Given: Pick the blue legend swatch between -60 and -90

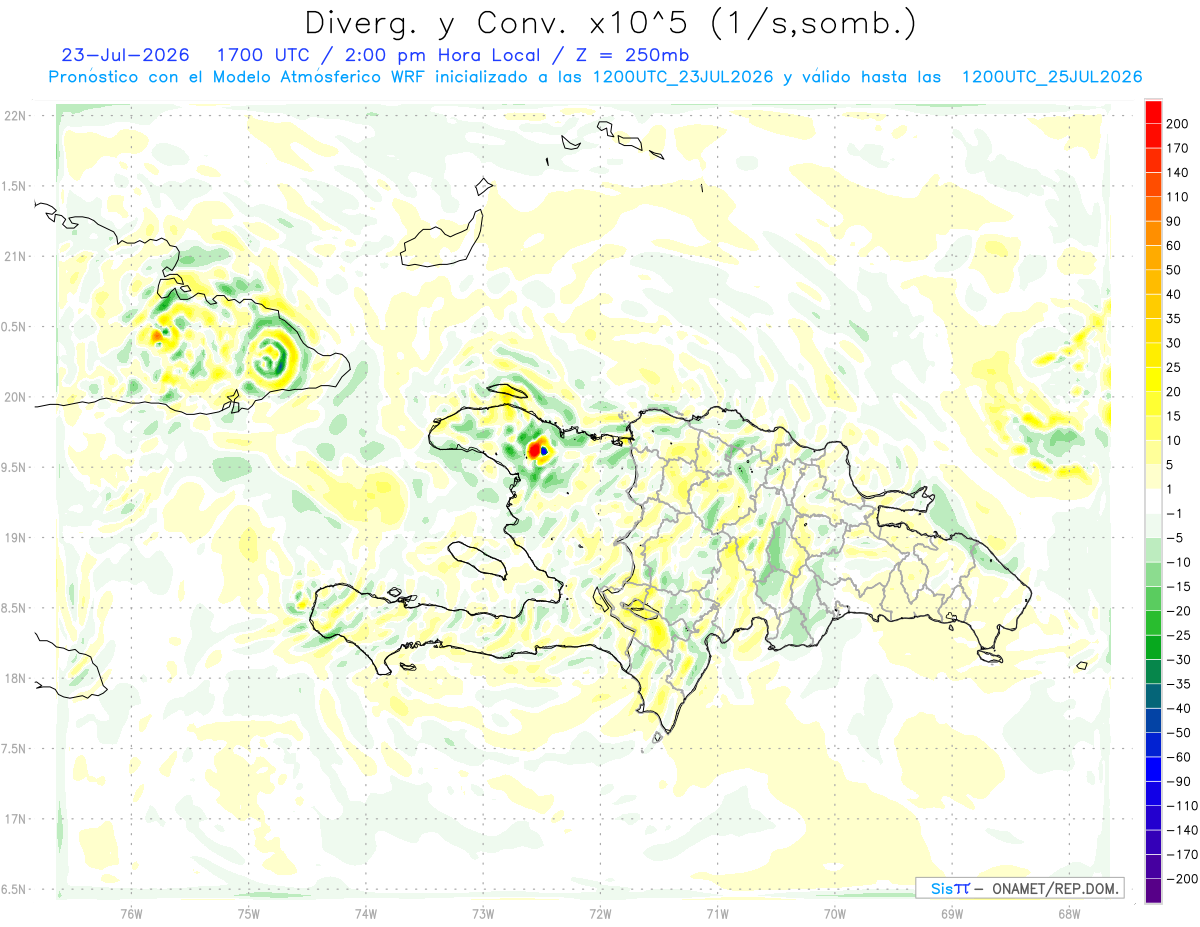Looking at the screenshot, I should click(x=1153, y=770).
